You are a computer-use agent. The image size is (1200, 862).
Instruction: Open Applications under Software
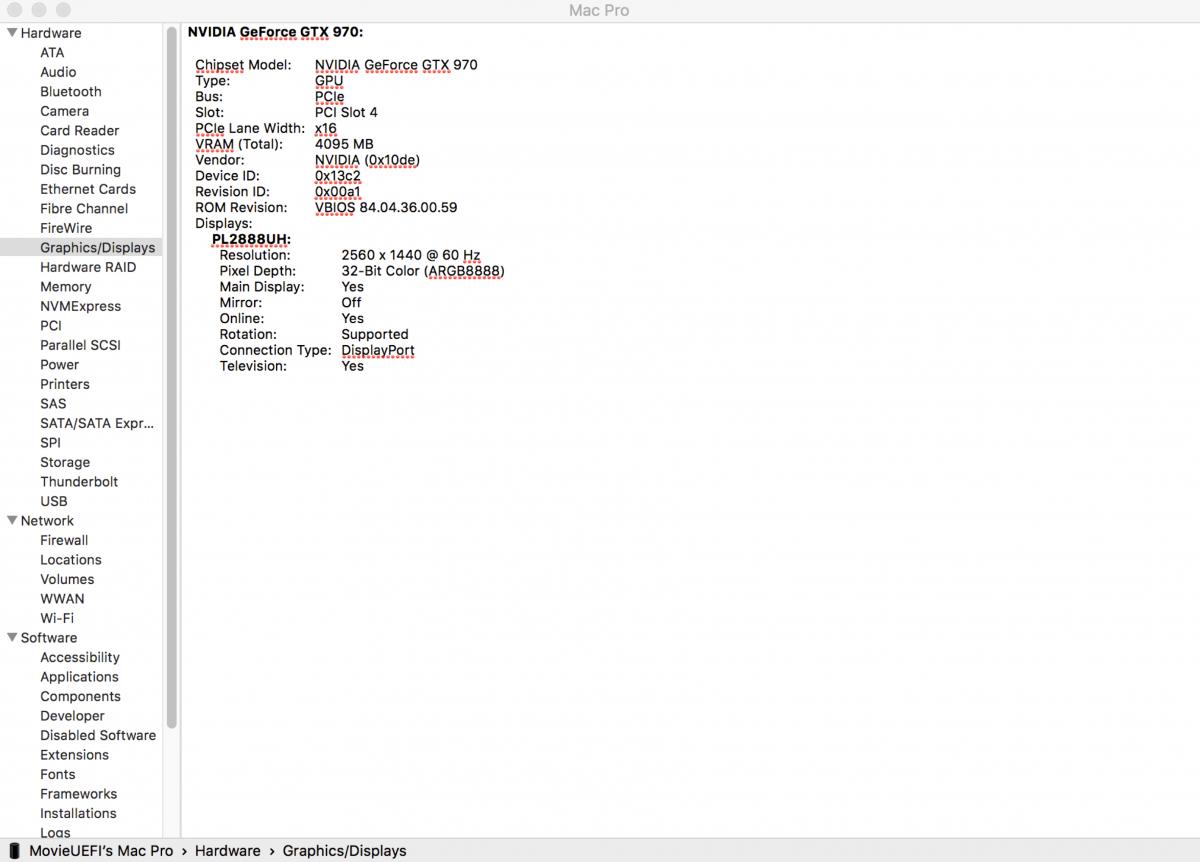(x=79, y=677)
